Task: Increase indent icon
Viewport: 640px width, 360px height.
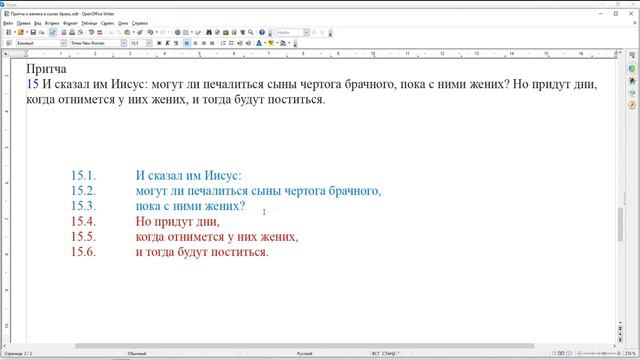Action: tap(248, 43)
